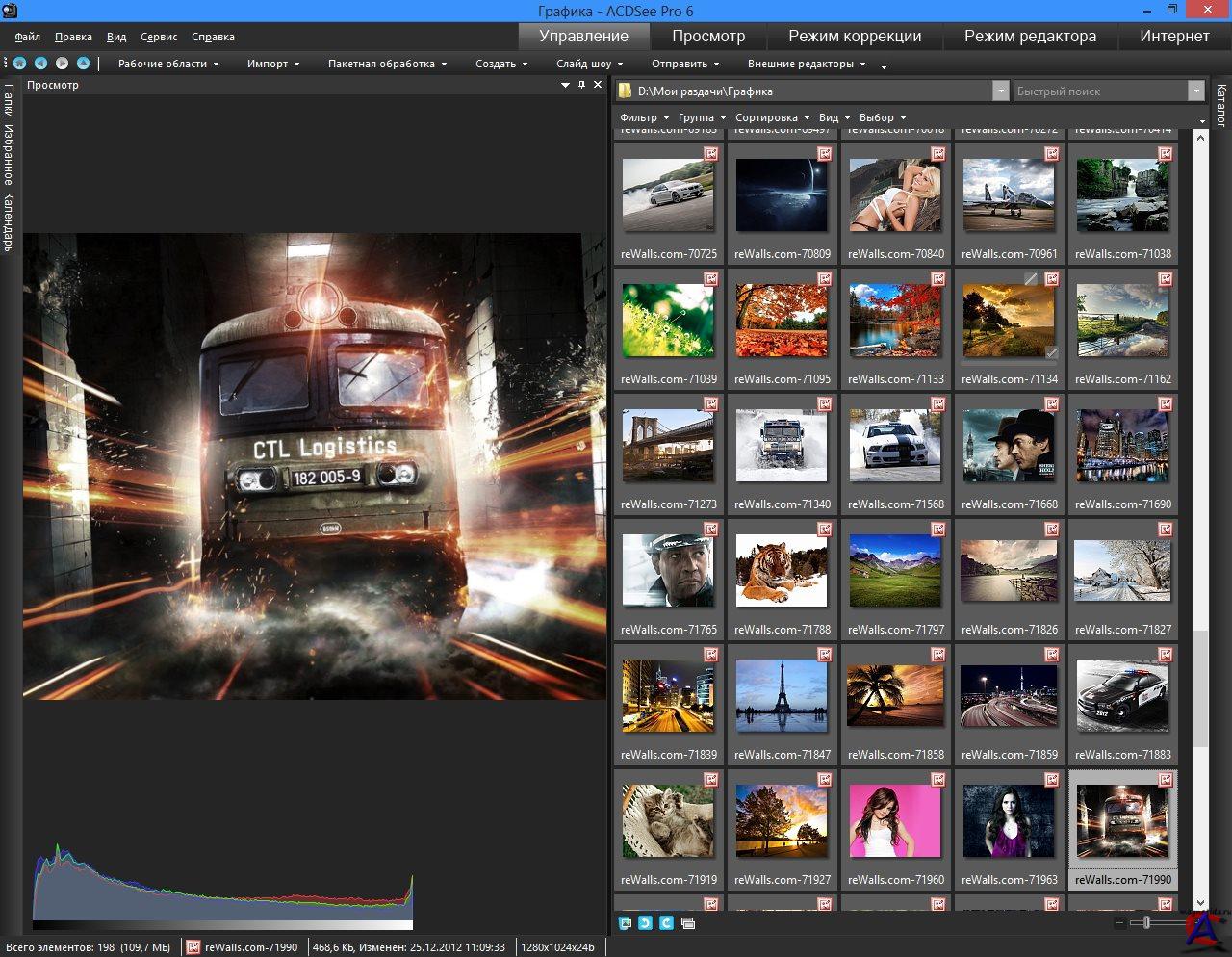Open the Каталог side panel tab
The image size is (1232, 957).
pyautogui.click(x=1221, y=106)
